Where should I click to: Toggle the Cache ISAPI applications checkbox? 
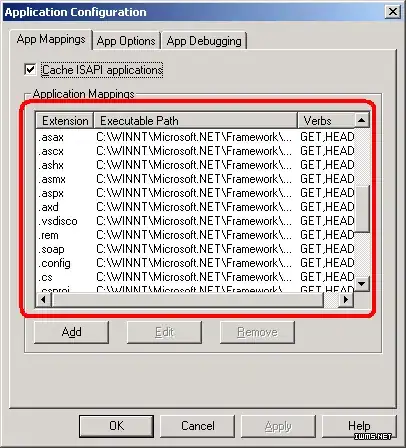click(x=30, y=70)
